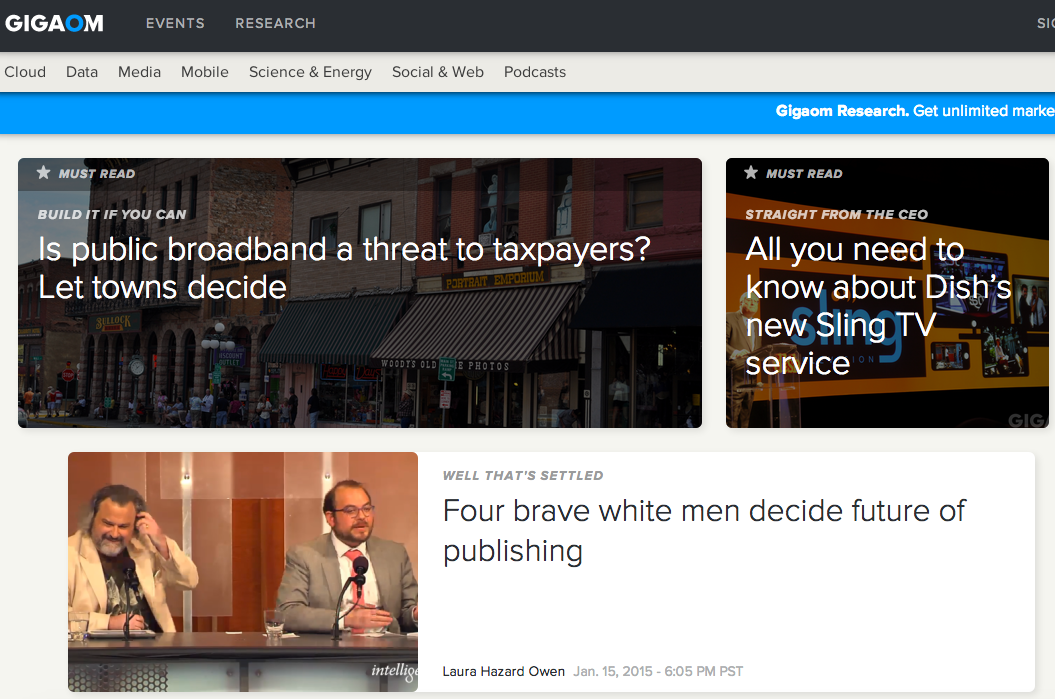The width and height of the screenshot is (1055, 699).
Task: Click the Gigaom Research banner text
Action: pos(913,111)
